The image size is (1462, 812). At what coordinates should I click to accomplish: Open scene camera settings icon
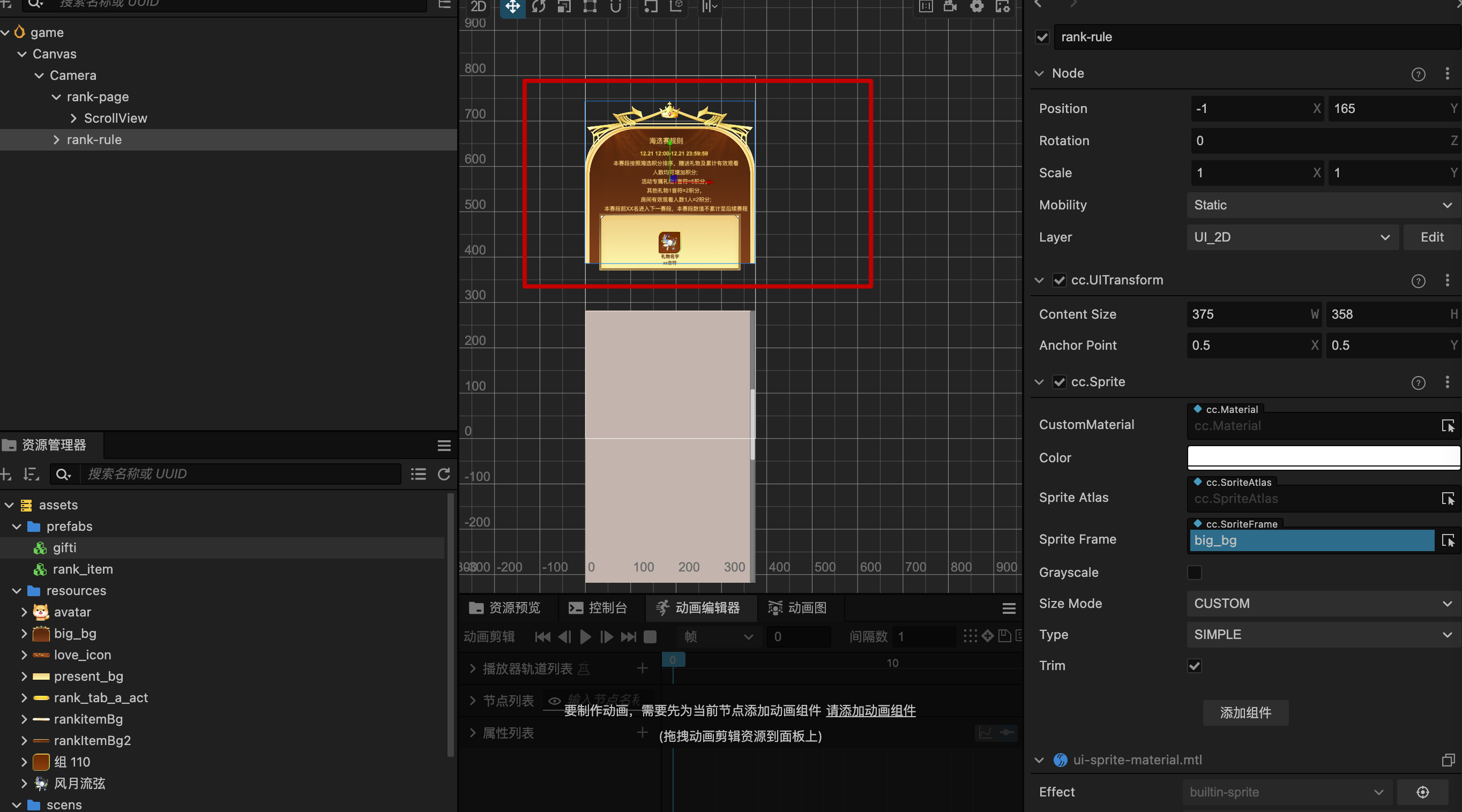click(950, 7)
